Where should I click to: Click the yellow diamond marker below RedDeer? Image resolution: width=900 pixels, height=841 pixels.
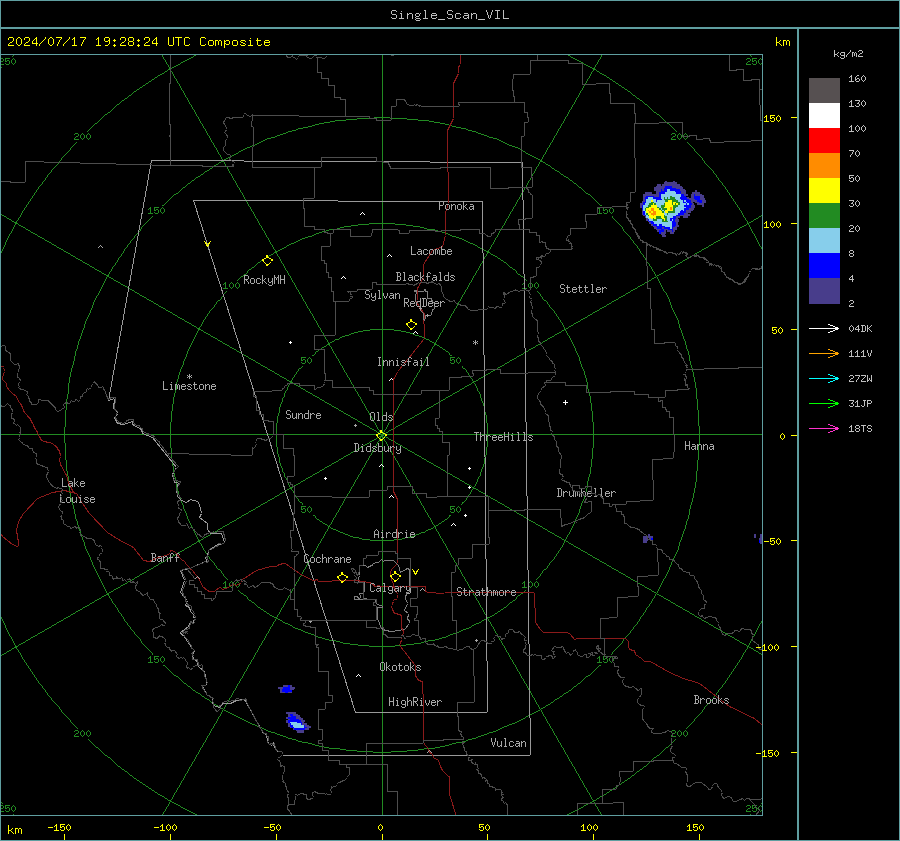[411, 325]
